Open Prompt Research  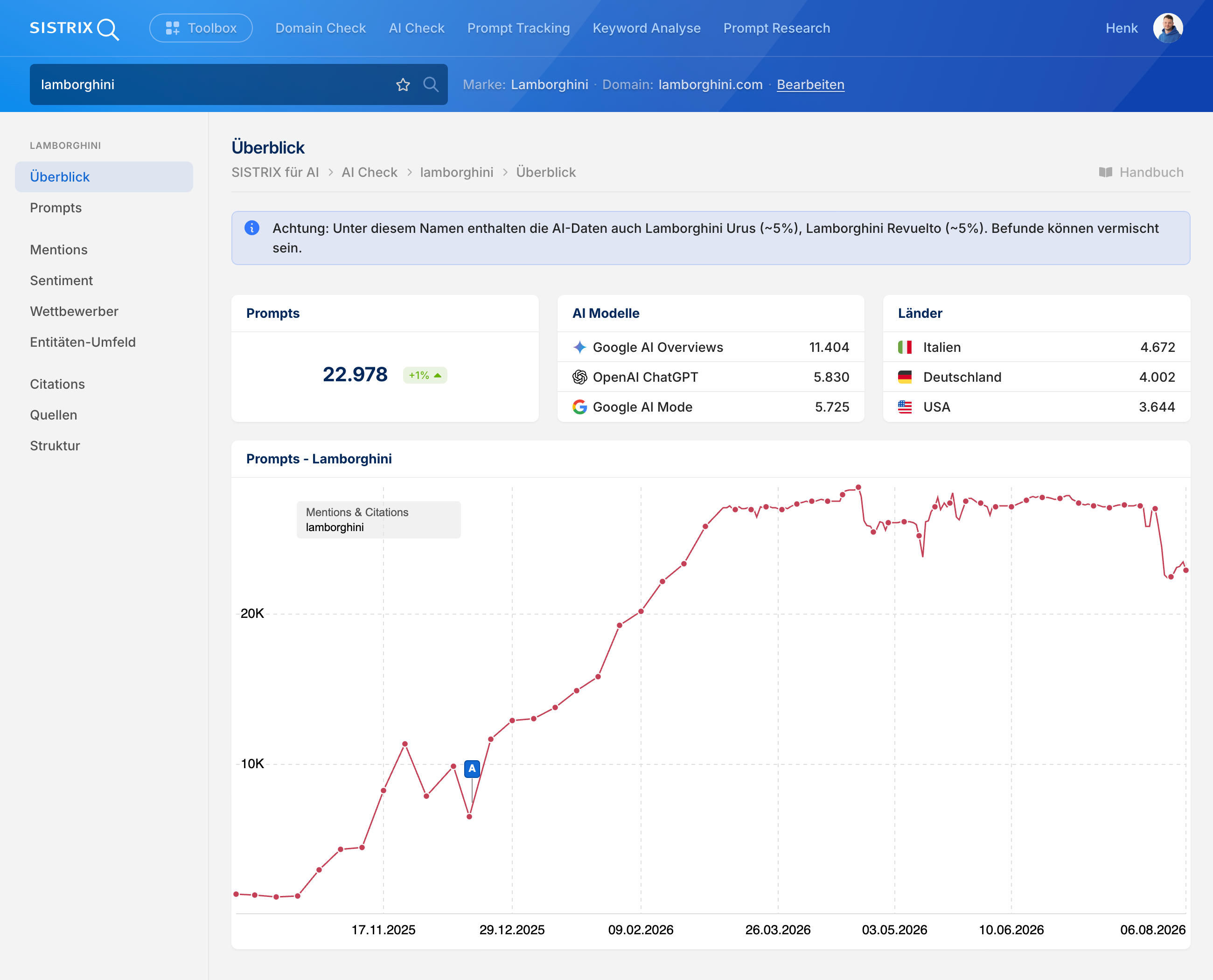777,28
